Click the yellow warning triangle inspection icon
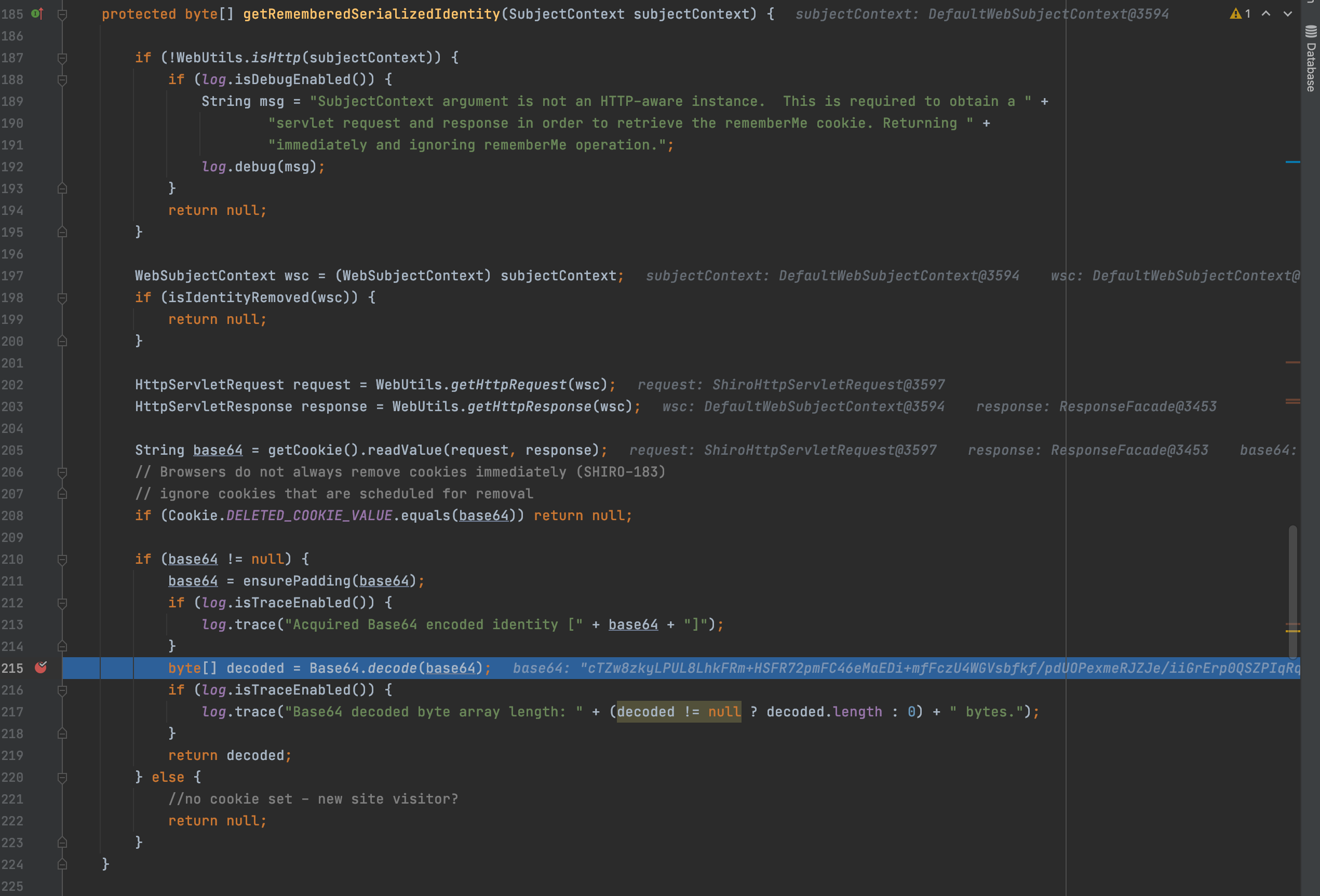 point(1235,13)
